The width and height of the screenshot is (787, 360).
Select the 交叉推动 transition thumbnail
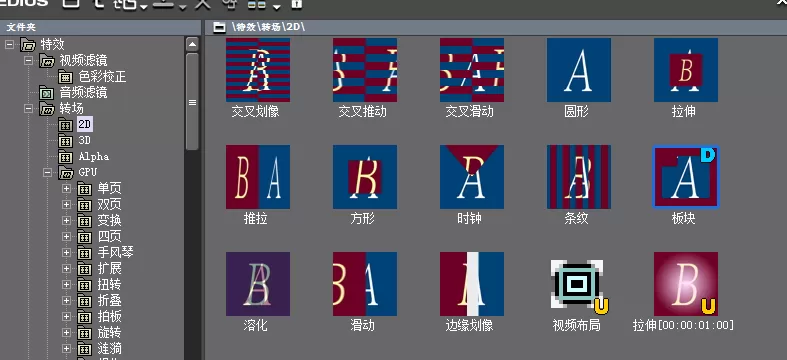tap(365, 70)
